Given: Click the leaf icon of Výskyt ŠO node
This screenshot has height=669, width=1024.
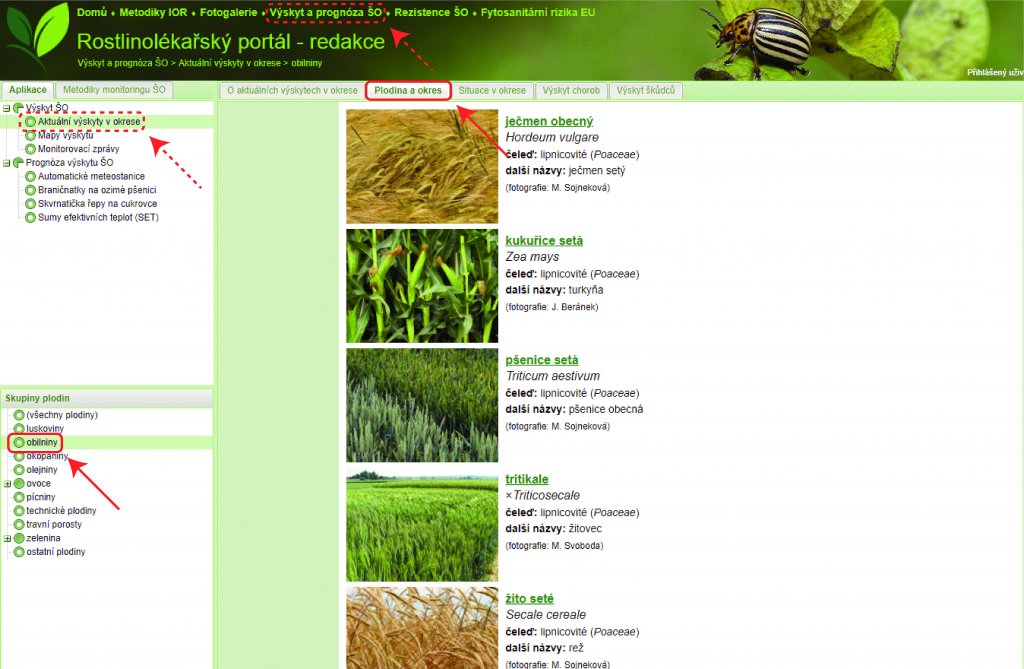Looking at the screenshot, I should pyautogui.click(x=18, y=108).
